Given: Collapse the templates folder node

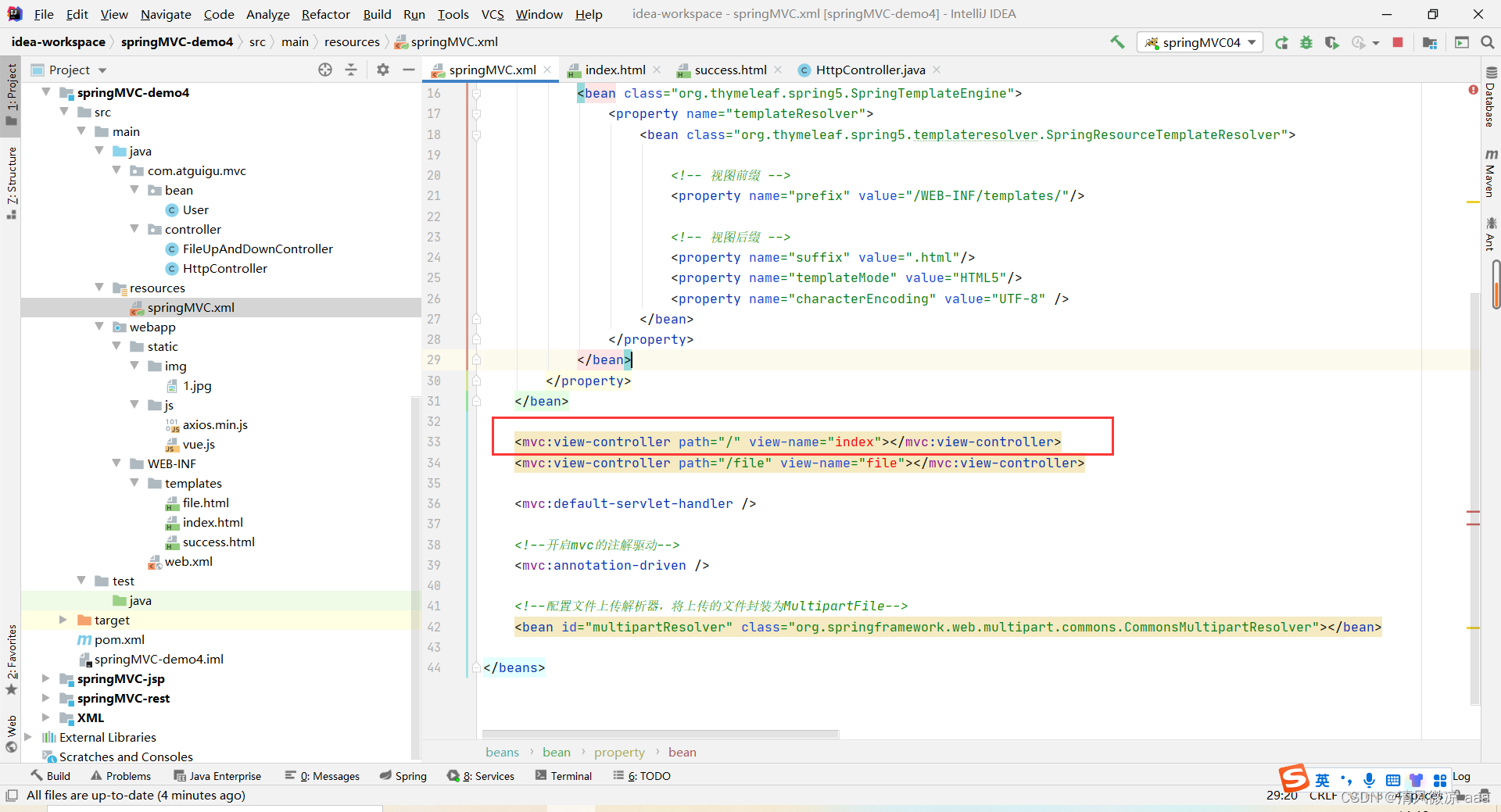Looking at the screenshot, I should pyautogui.click(x=134, y=483).
